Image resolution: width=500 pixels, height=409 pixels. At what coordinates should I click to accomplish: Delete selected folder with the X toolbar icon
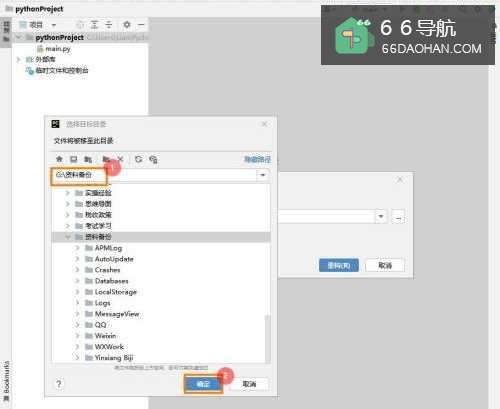coord(121,159)
